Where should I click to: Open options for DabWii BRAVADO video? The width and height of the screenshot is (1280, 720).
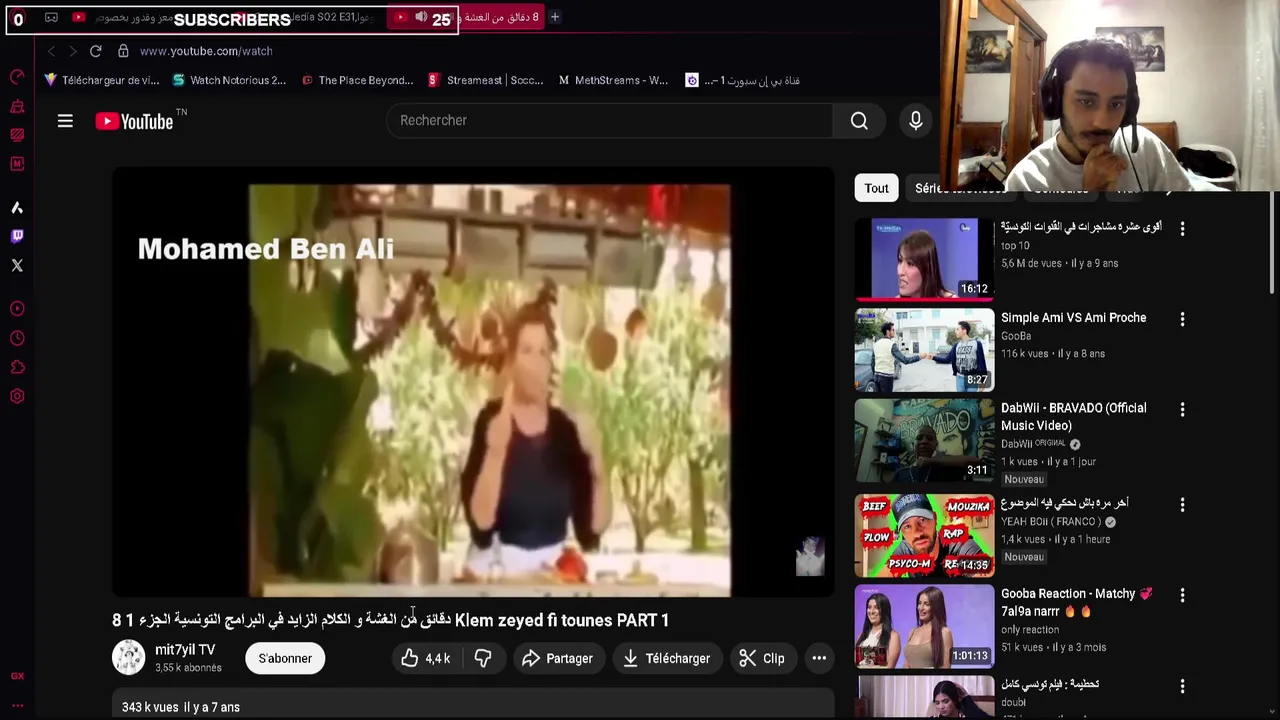coord(1182,410)
